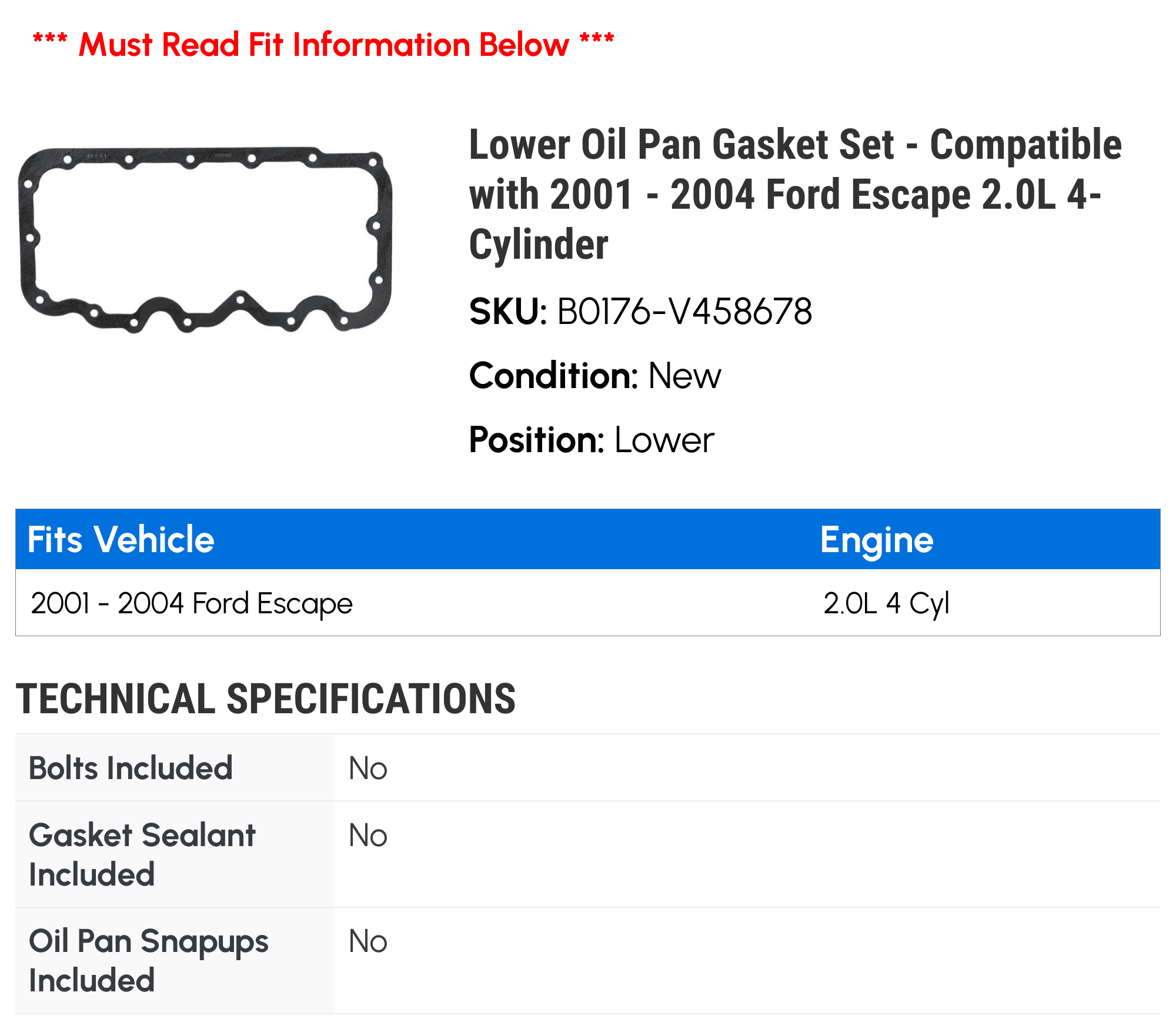Click the Condition: New line
Screen dimensions: 1176x1029
click(x=595, y=376)
